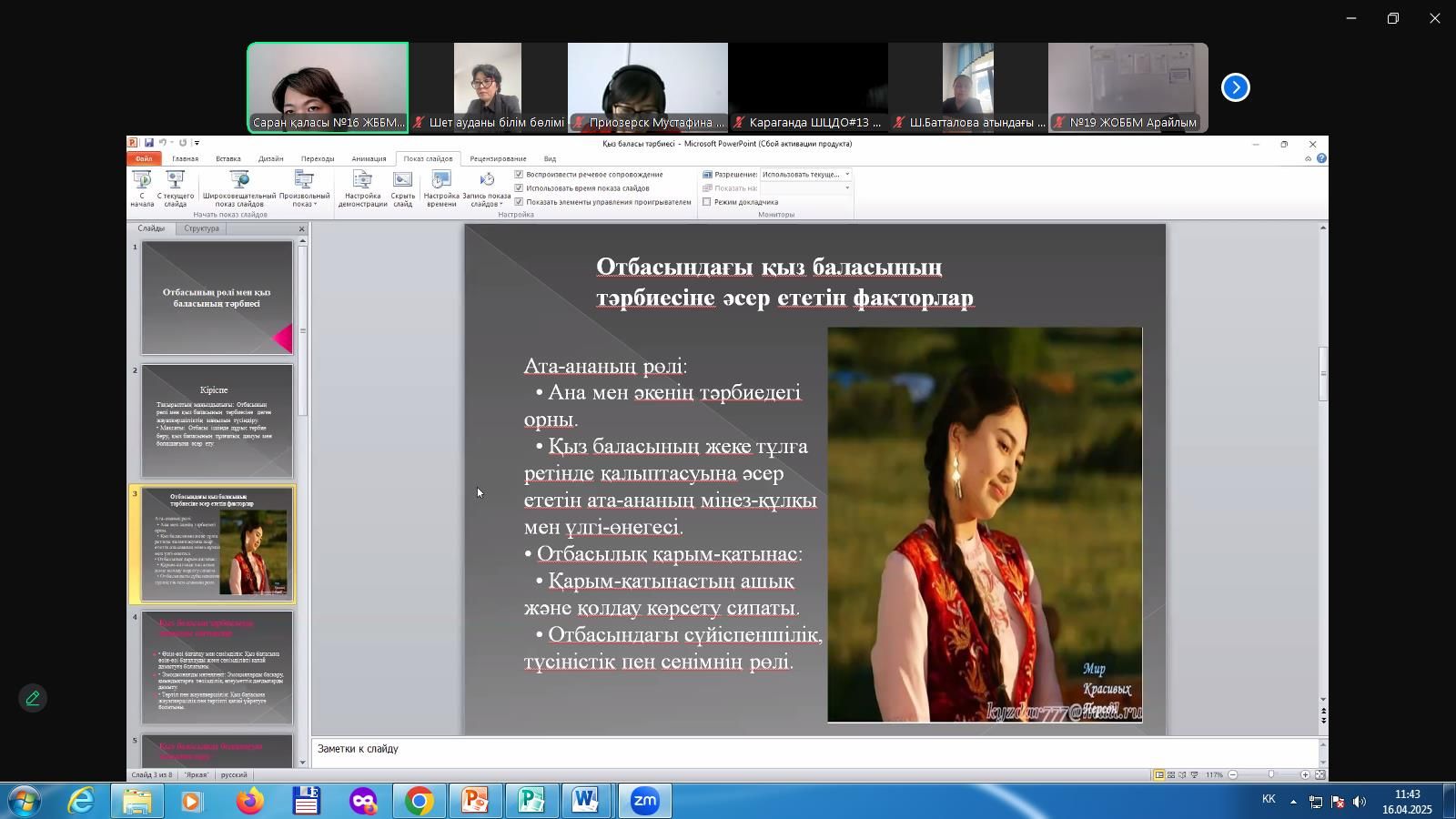1456x819 pixels.
Task: Fit slide to current window icon
Action: point(1319,775)
